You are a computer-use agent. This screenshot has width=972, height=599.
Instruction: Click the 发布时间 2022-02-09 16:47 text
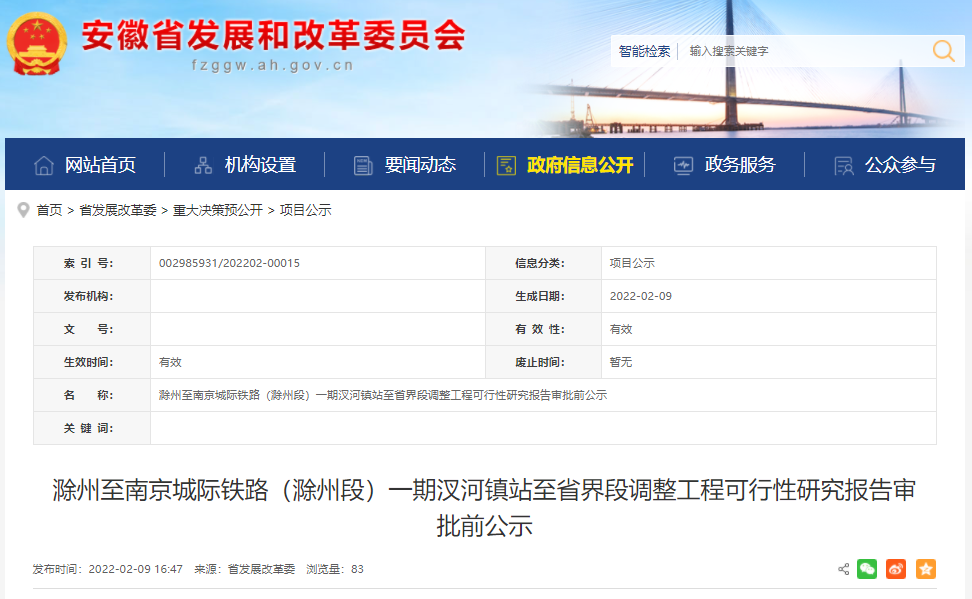107,569
